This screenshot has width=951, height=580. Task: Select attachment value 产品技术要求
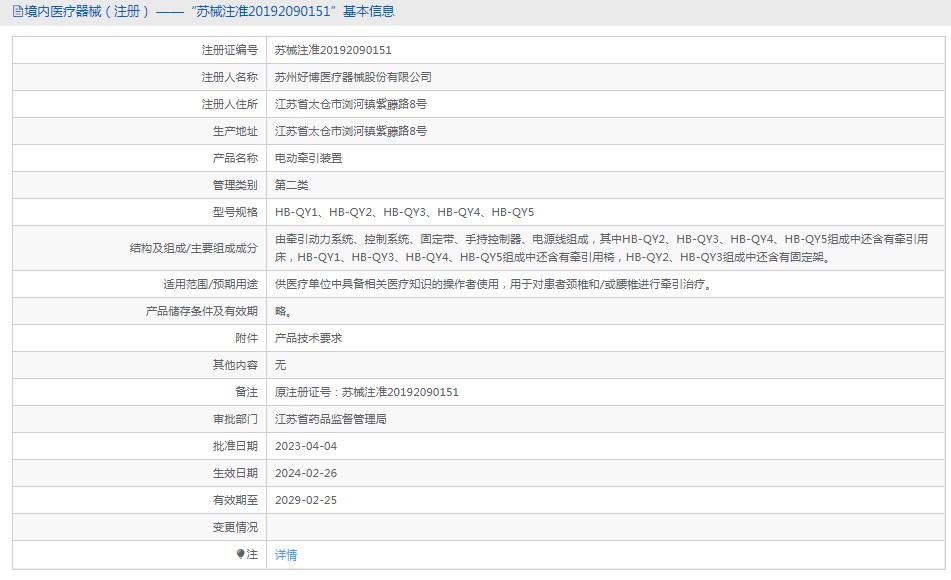point(308,338)
